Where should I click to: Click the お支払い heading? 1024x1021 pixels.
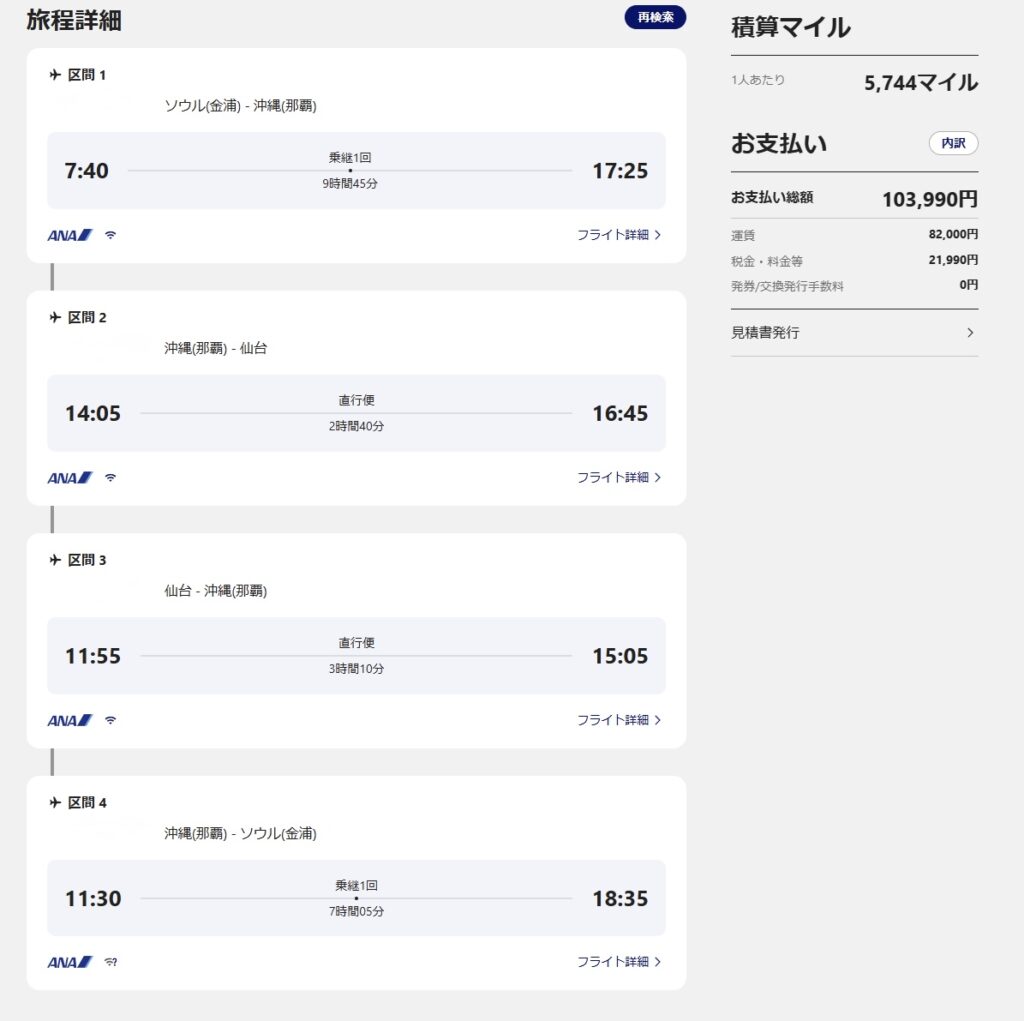coord(778,143)
